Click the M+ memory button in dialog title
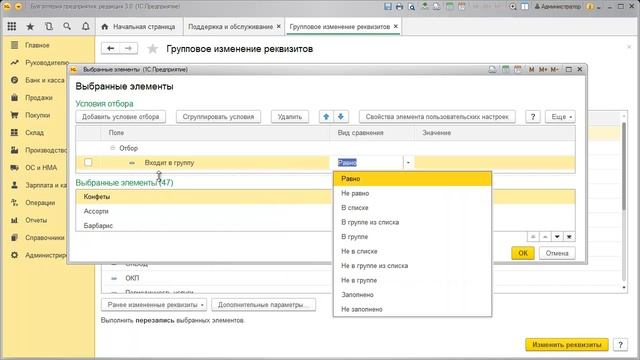 pyautogui.click(x=543, y=69)
